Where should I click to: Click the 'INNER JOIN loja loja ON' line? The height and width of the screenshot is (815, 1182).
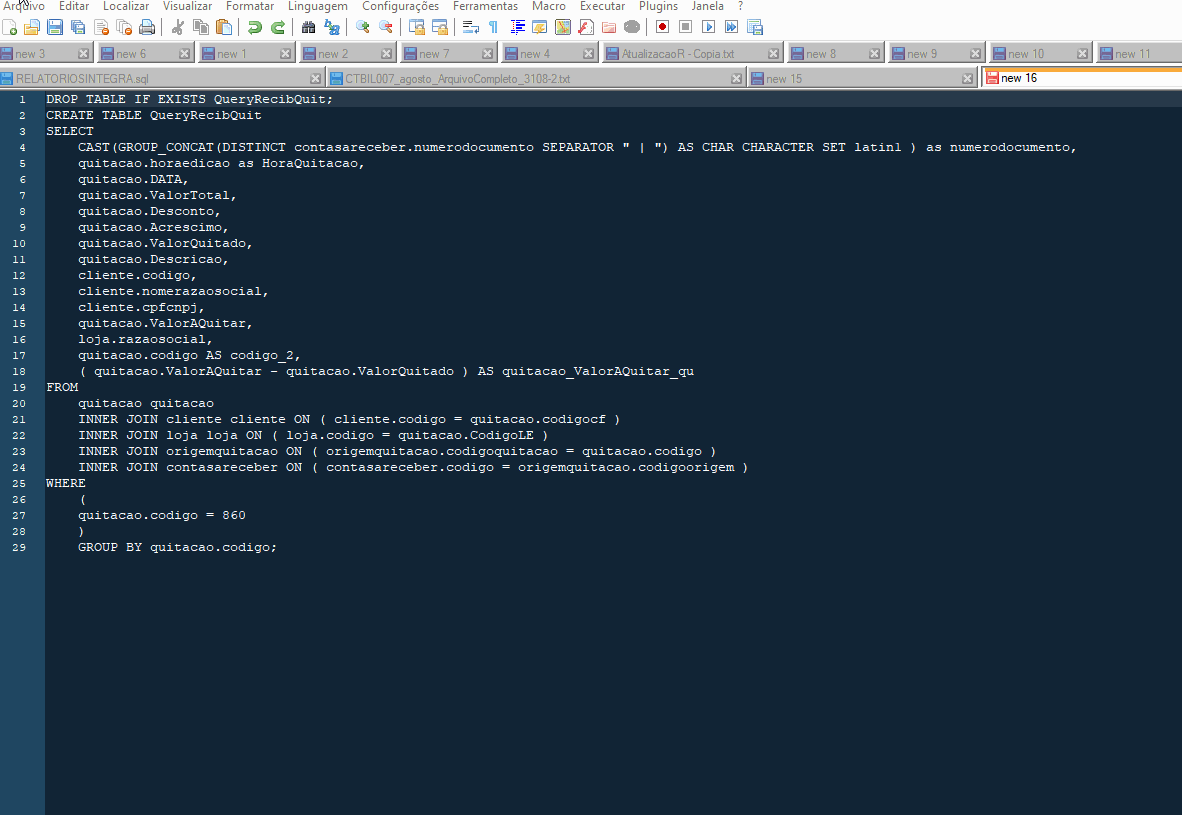click(x=313, y=436)
